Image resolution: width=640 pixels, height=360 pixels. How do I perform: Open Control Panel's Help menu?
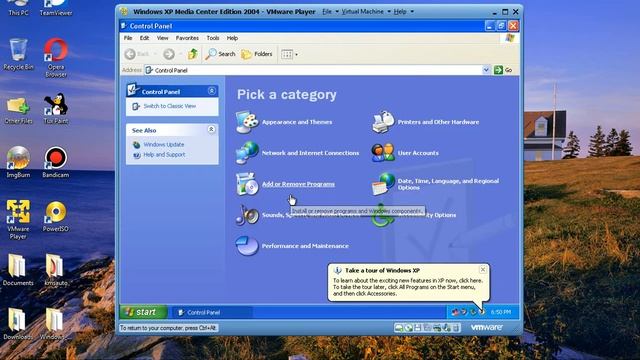point(232,38)
